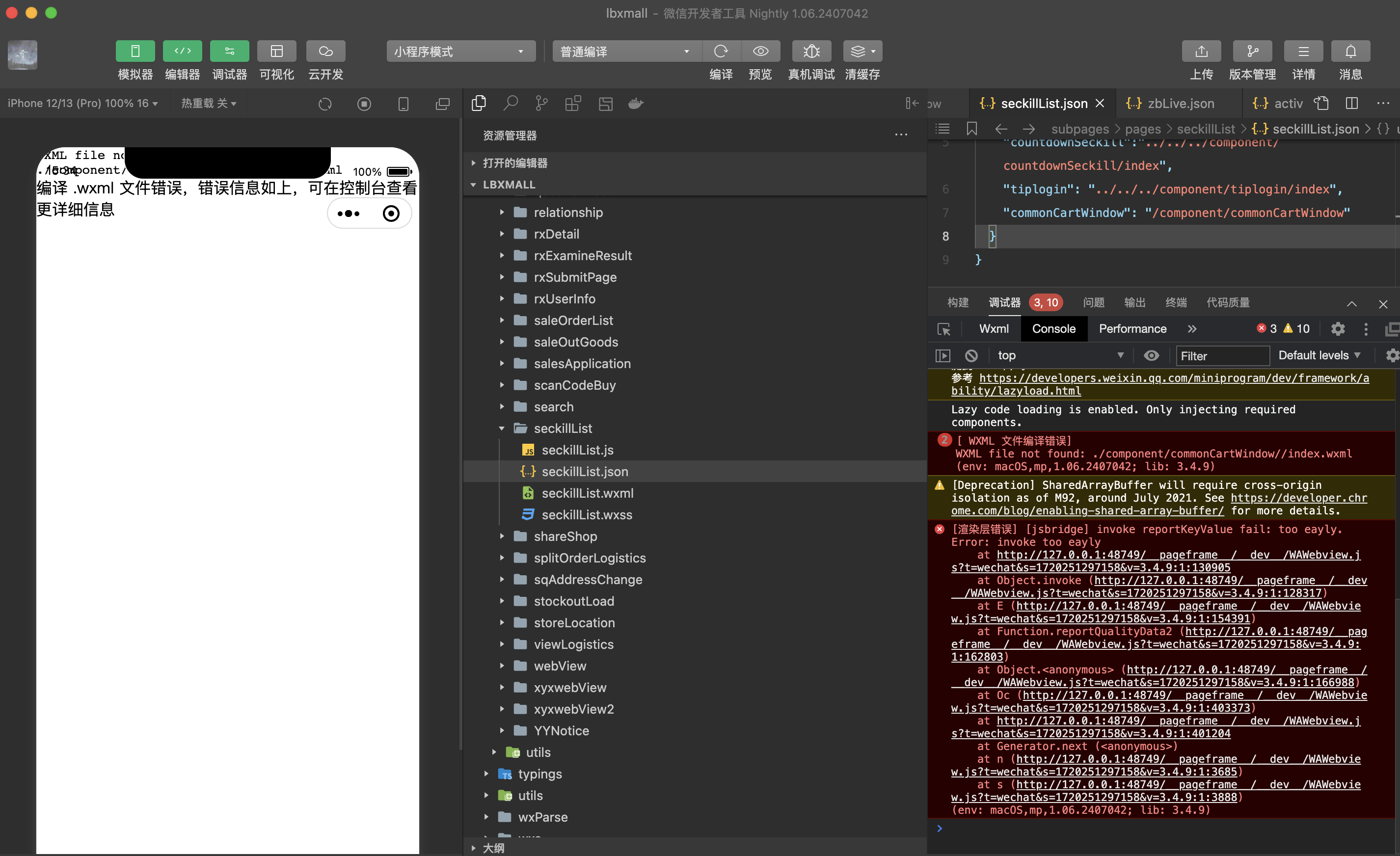
Task: Switch to the Wxml devtools tab
Action: (x=994, y=329)
